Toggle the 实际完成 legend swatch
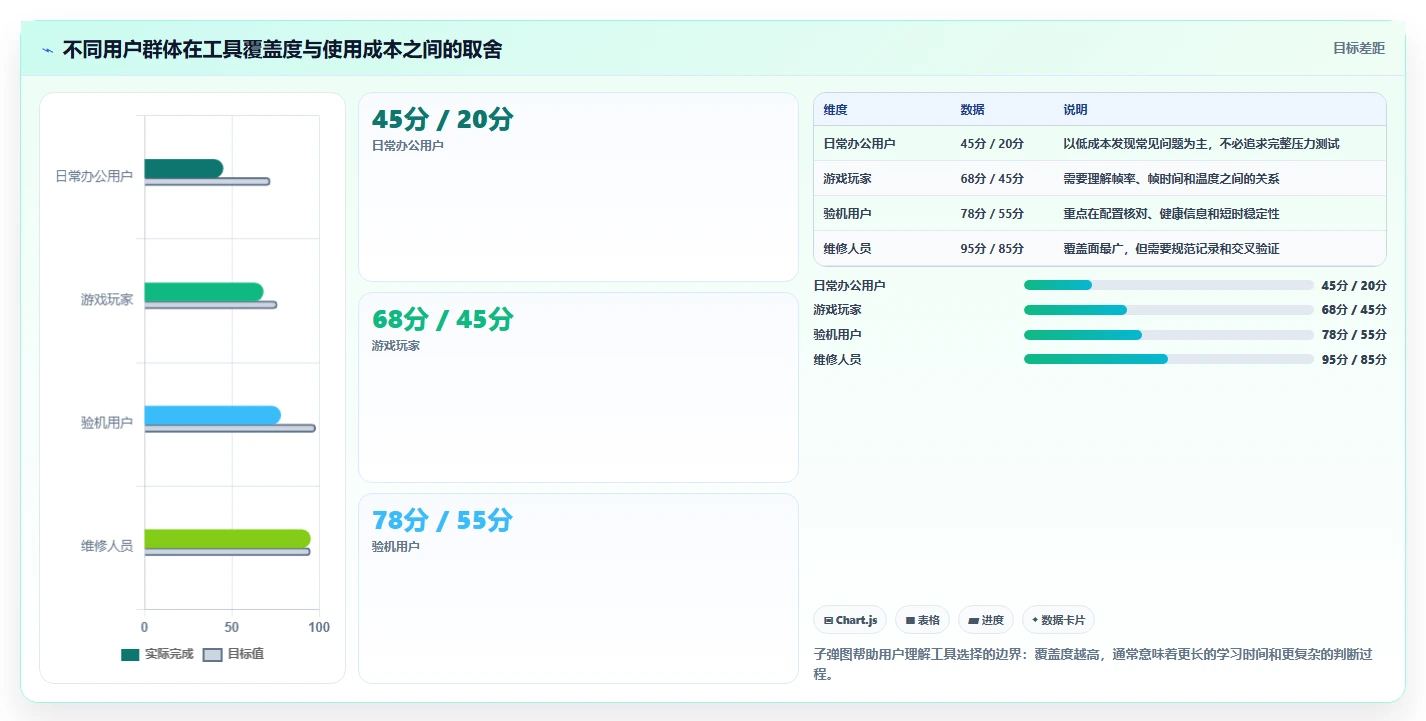 [130, 655]
